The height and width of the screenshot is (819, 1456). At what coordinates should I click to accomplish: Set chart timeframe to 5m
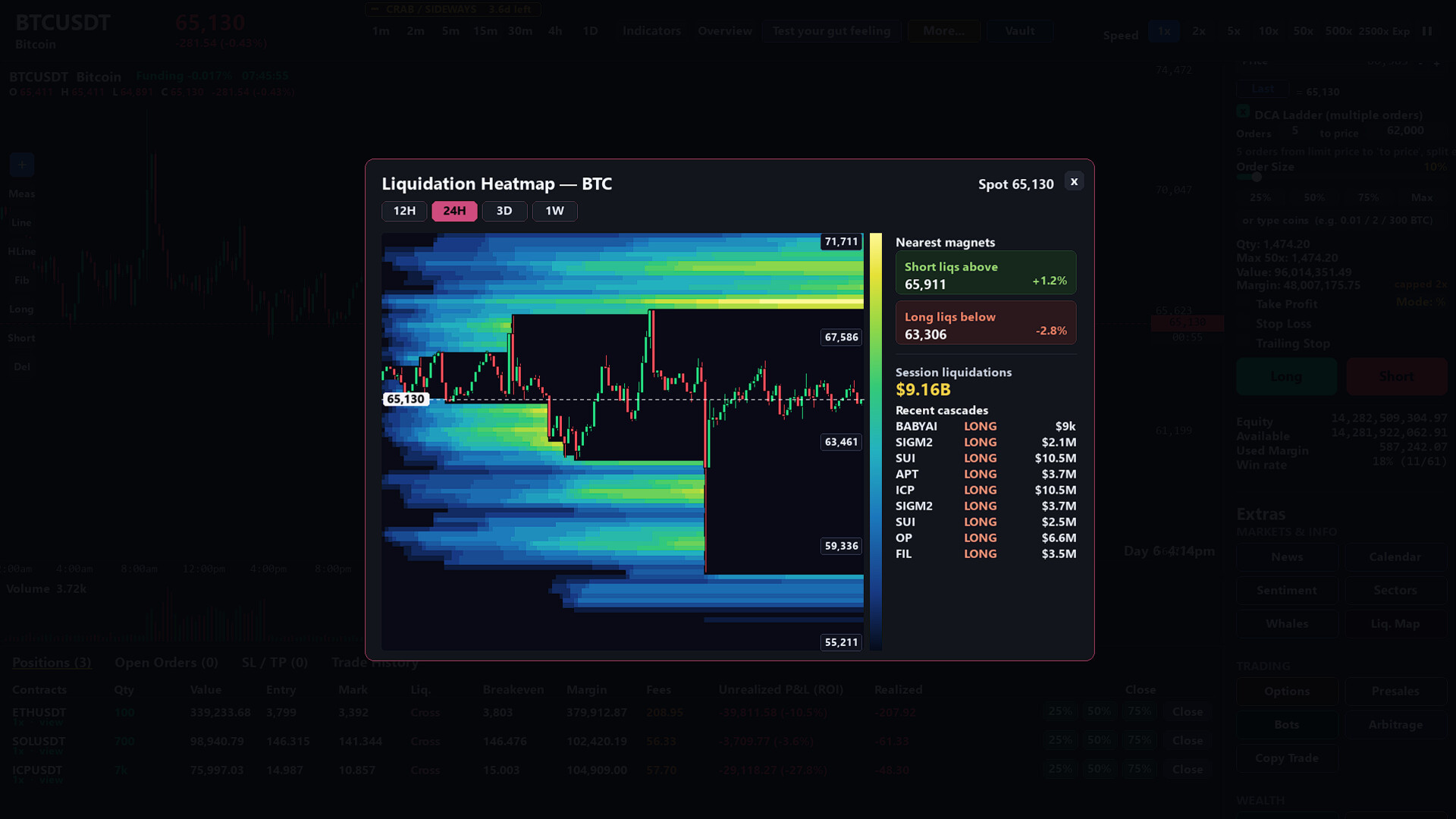pyautogui.click(x=450, y=31)
